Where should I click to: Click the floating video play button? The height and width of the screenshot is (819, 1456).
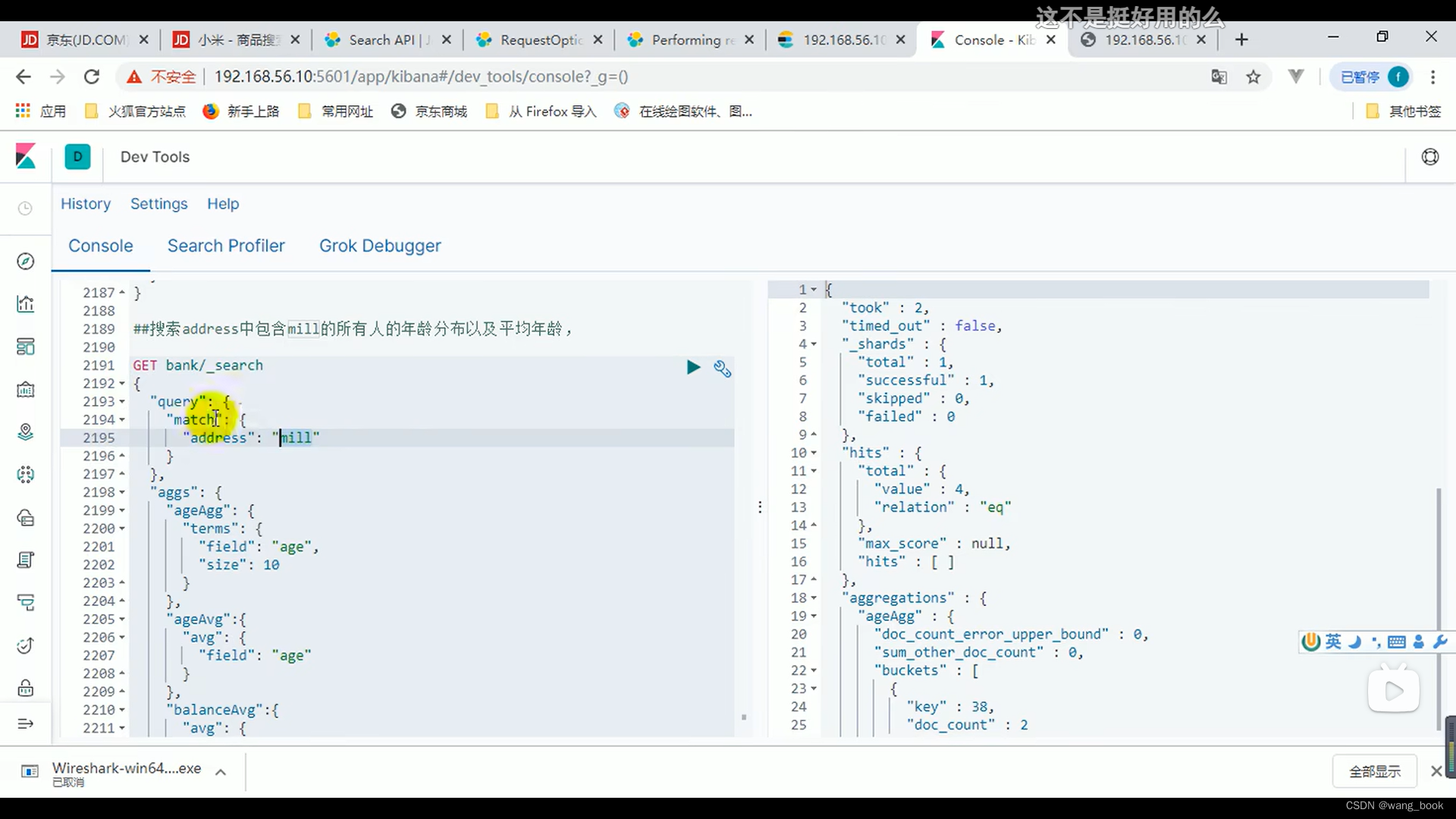coord(1394,690)
